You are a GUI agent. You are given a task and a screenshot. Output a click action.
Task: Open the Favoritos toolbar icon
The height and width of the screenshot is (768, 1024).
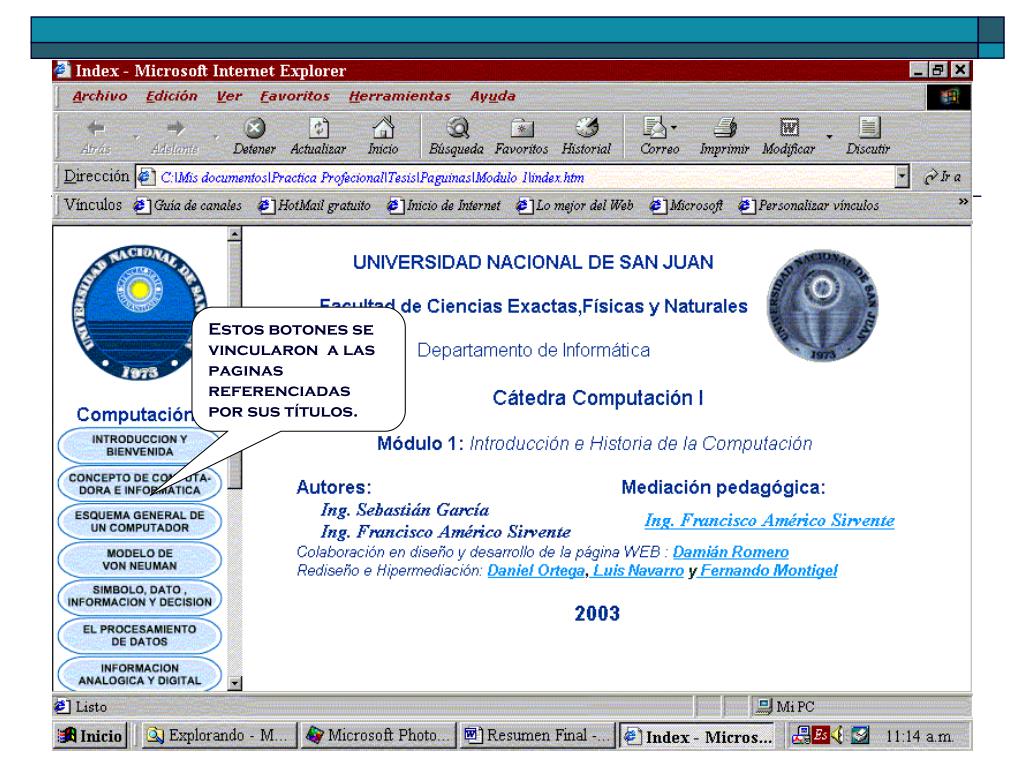521,127
